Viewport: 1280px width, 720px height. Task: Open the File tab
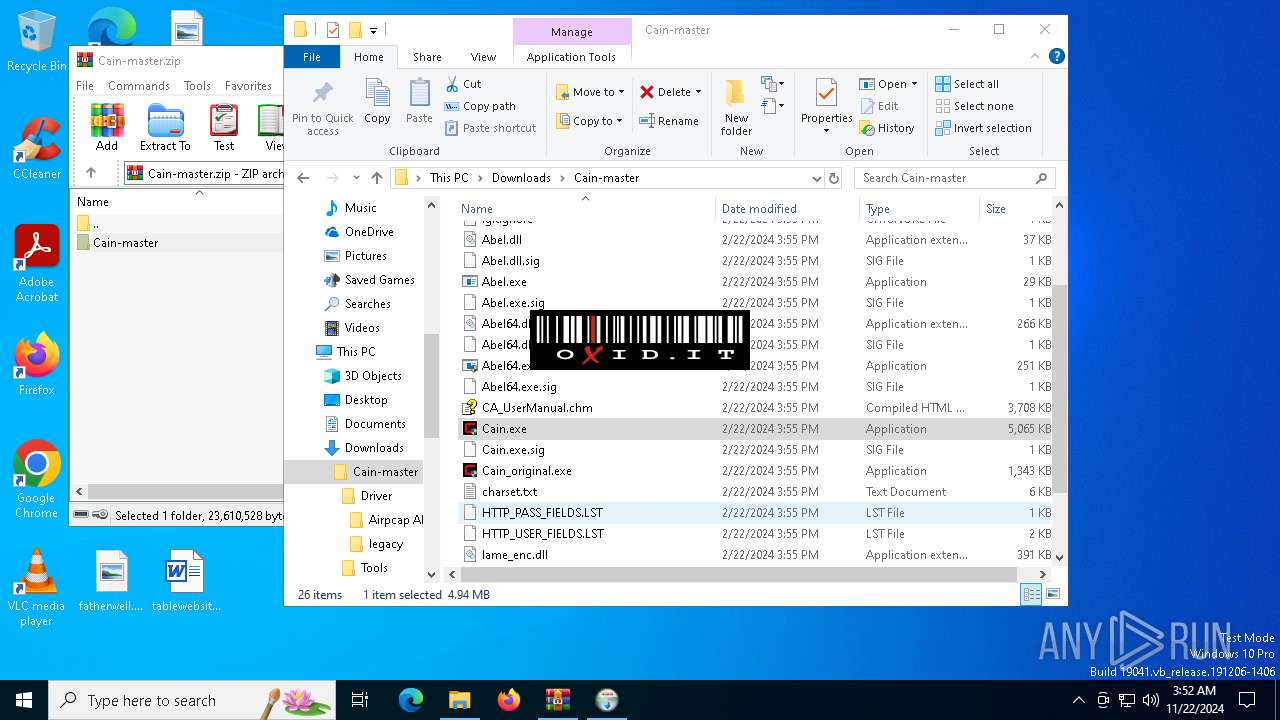tap(312, 57)
